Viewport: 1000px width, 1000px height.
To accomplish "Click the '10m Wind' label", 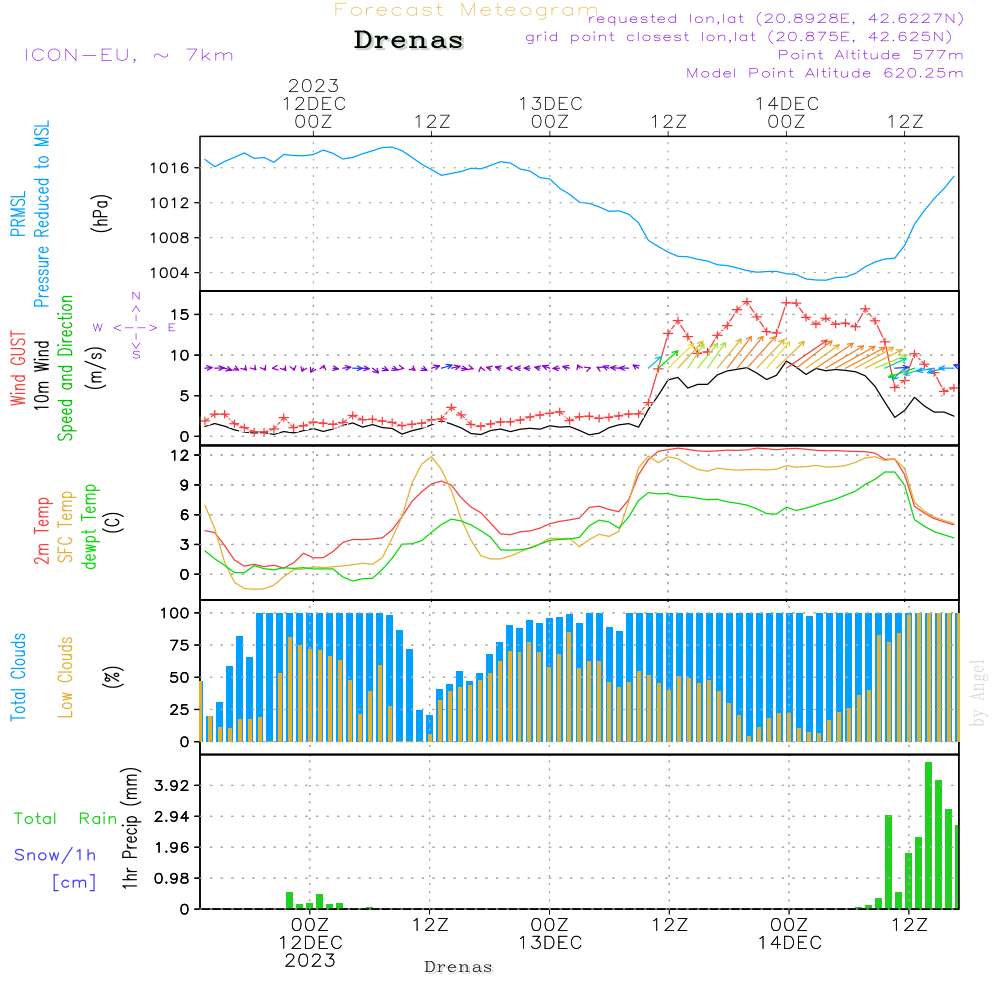I will (41, 374).
